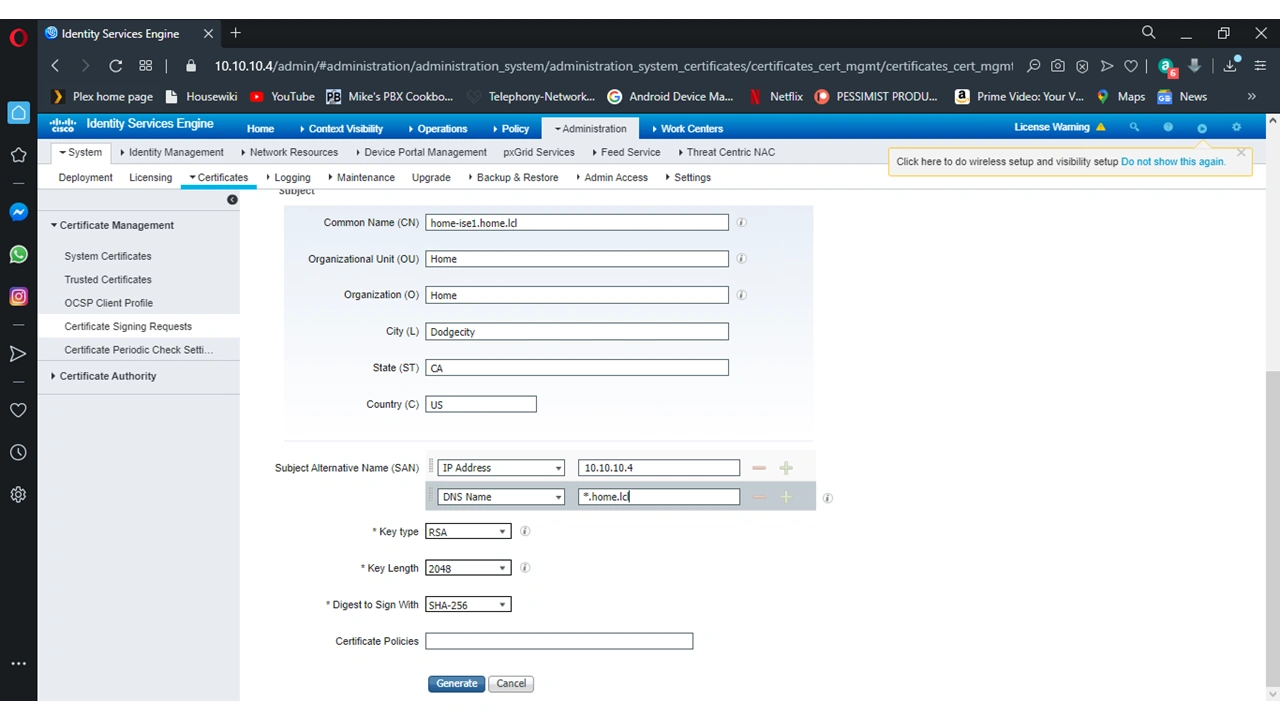The height and width of the screenshot is (720, 1280).
Task: Switch to Identity Management tab
Action: (x=172, y=152)
